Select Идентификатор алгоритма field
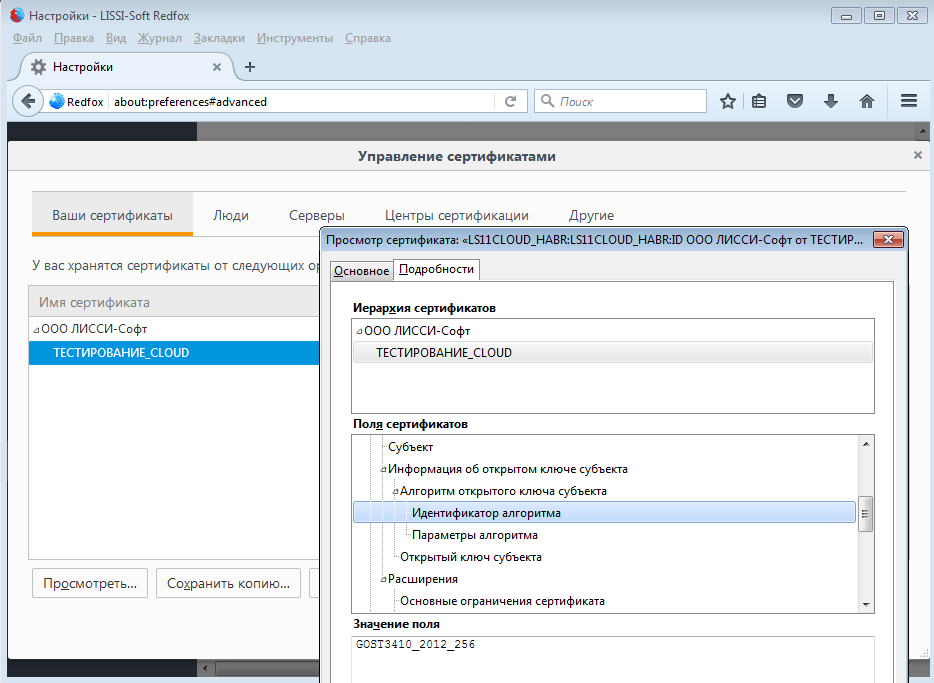Image resolution: width=934 pixels, height=683 pixels. (604, 513)
